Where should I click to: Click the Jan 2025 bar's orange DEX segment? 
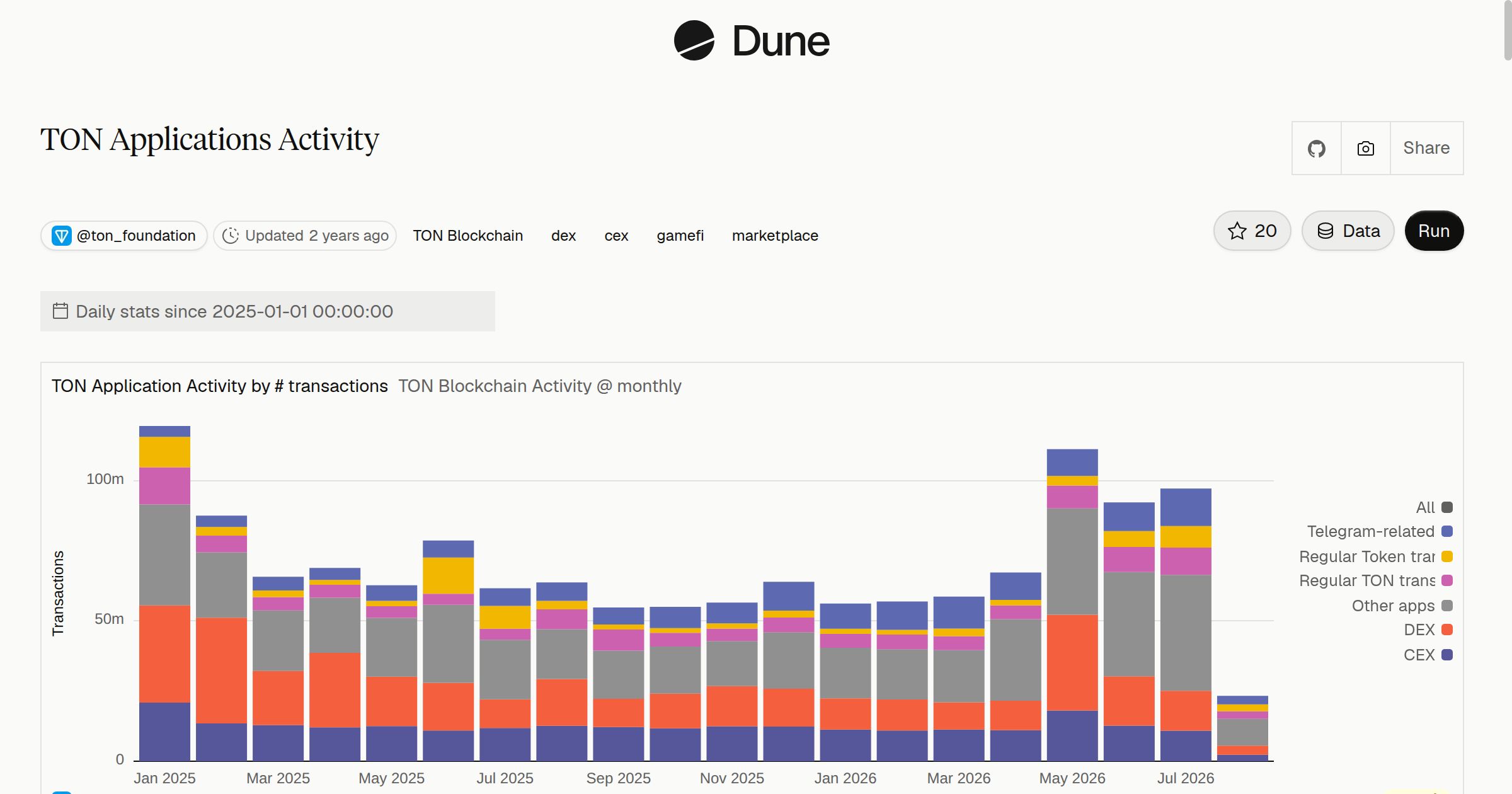pos(164,653)
